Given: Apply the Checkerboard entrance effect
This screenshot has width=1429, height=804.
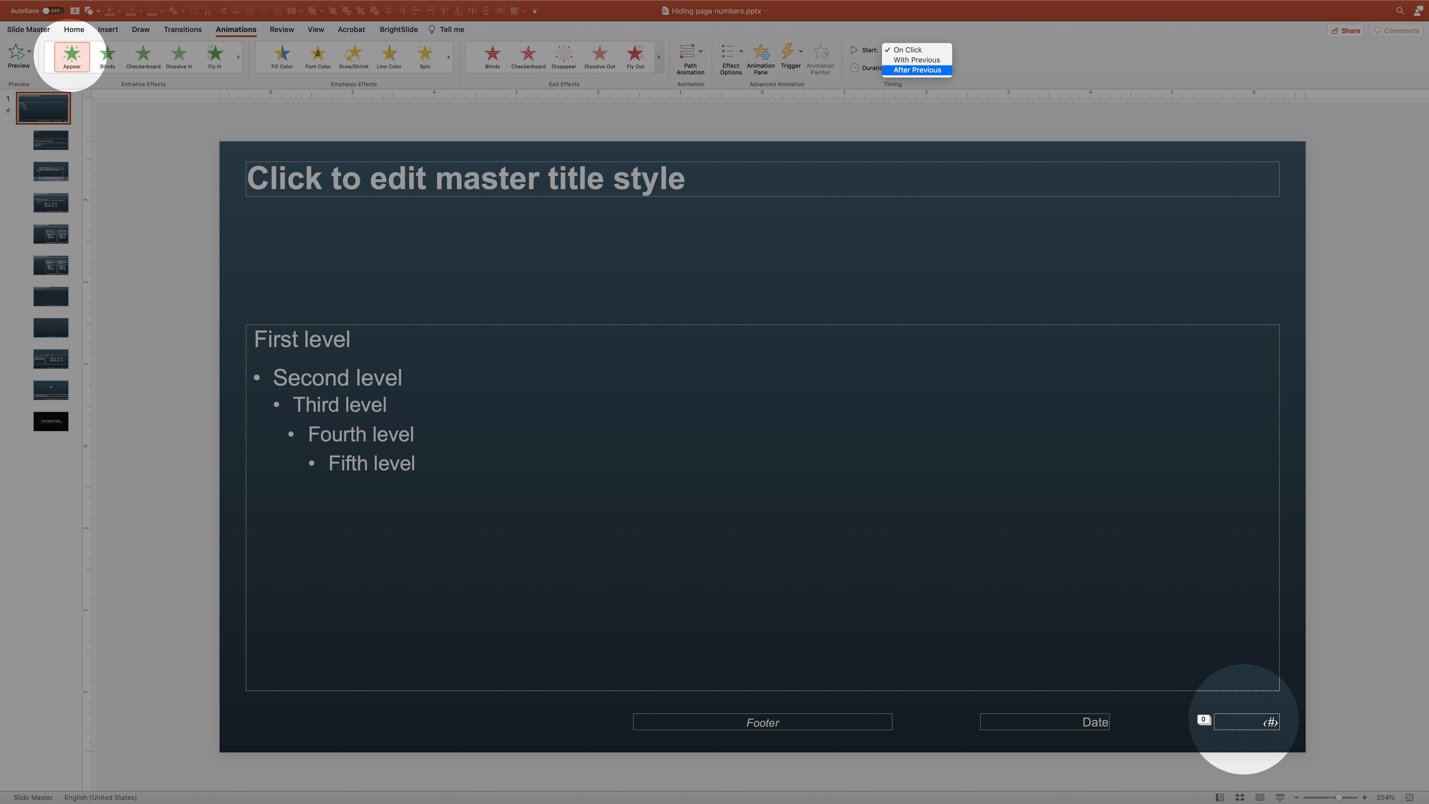Looking at the screenshot, I should click(x=143, y=57).
